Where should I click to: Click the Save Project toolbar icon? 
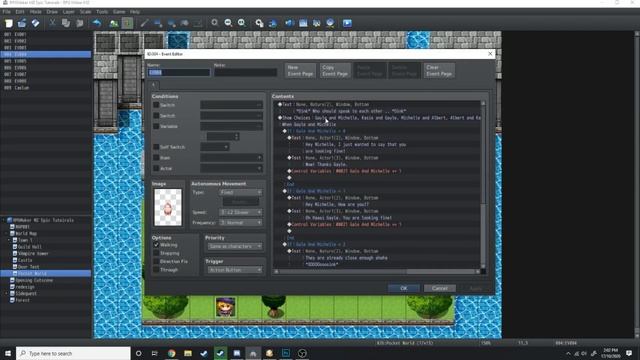(x=36, y=23)
